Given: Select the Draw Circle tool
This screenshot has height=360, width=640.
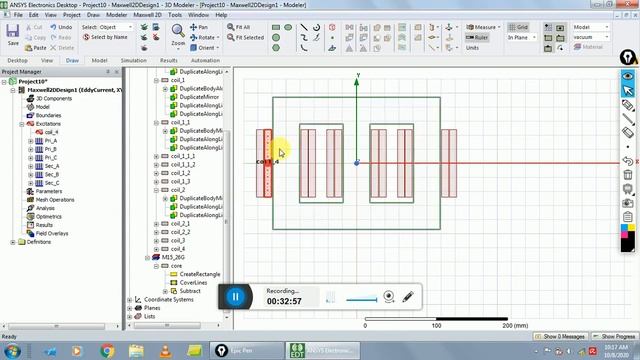Looking at the screenshot, I should pos(276,38).
